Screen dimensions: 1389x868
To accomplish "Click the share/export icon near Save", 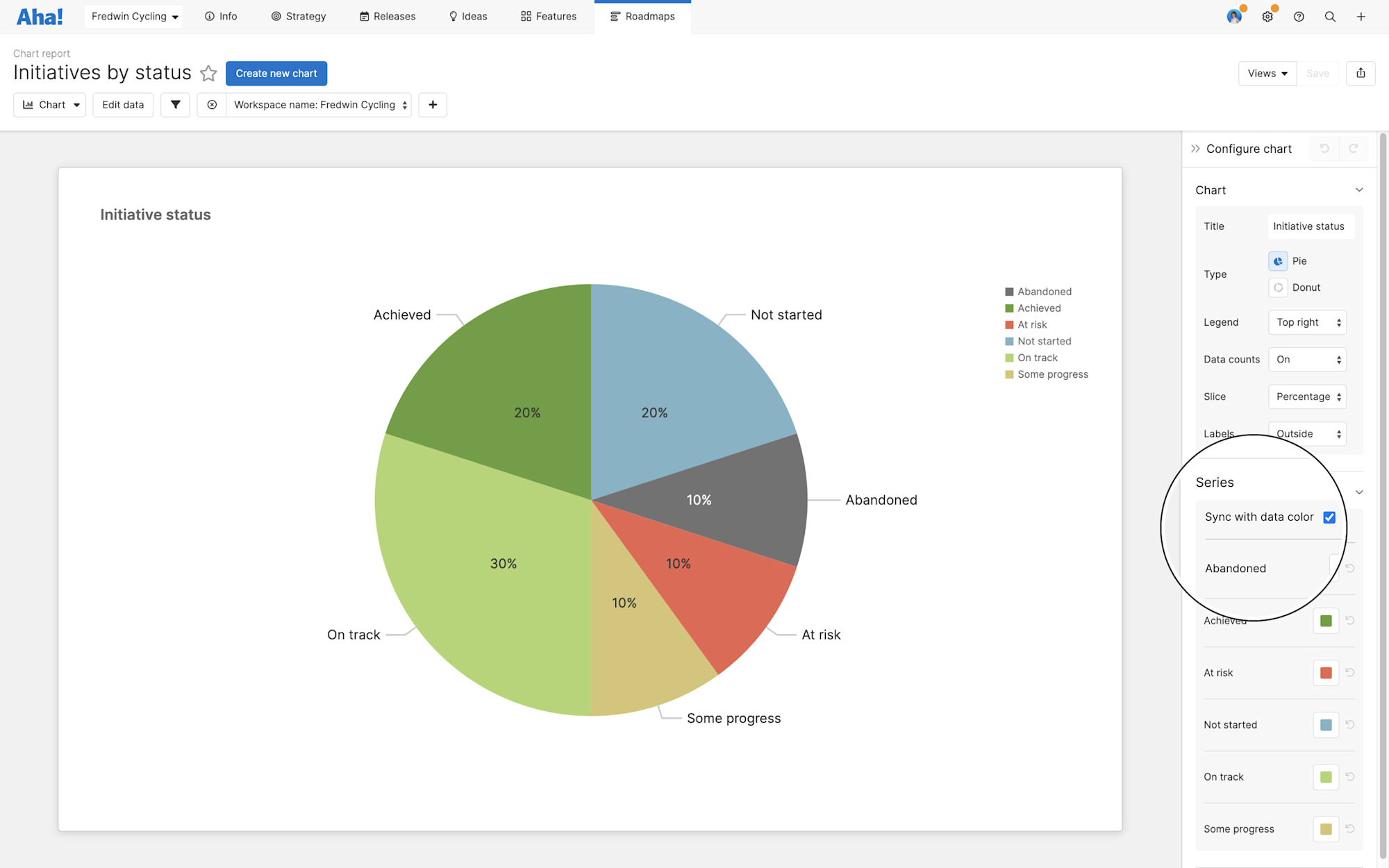I will coord(1361,73).
